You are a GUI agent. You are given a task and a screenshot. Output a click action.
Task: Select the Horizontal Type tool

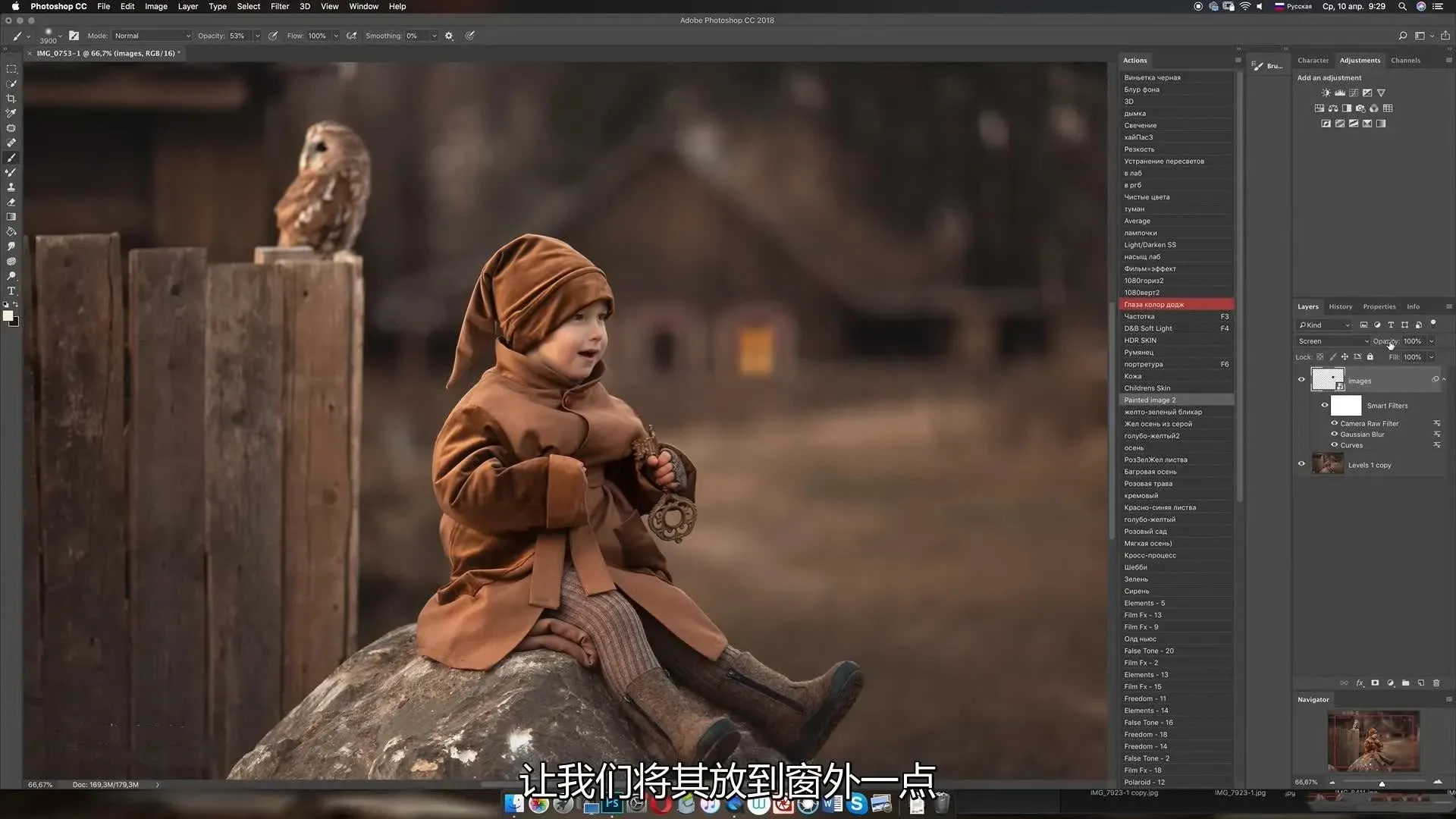pos(11,291)
